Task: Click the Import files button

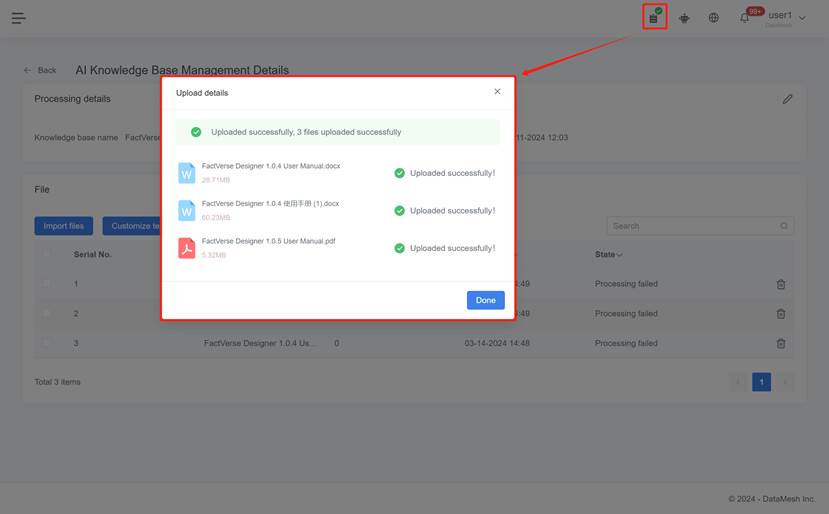Action: [x=64, y=226]
